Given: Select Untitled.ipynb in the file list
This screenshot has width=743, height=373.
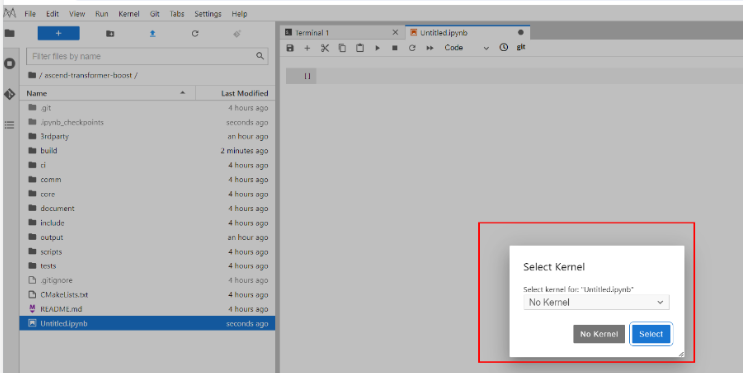Looking at the screenshot, I should [147, 323].
